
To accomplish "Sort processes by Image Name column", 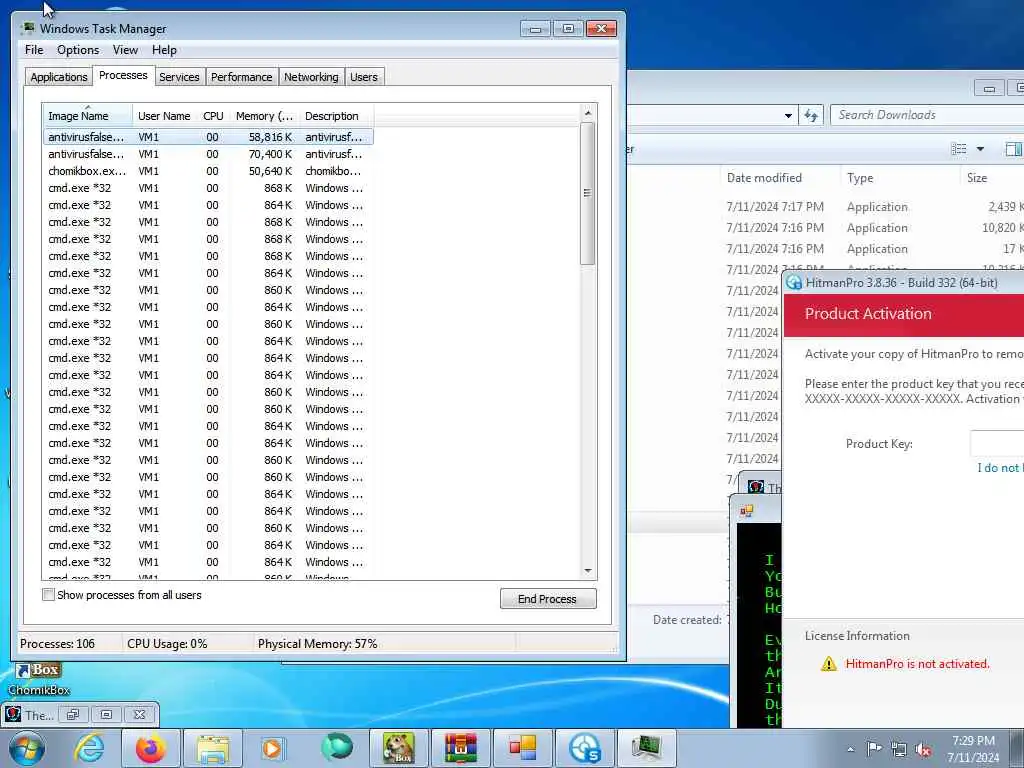I will click(87, 116).
